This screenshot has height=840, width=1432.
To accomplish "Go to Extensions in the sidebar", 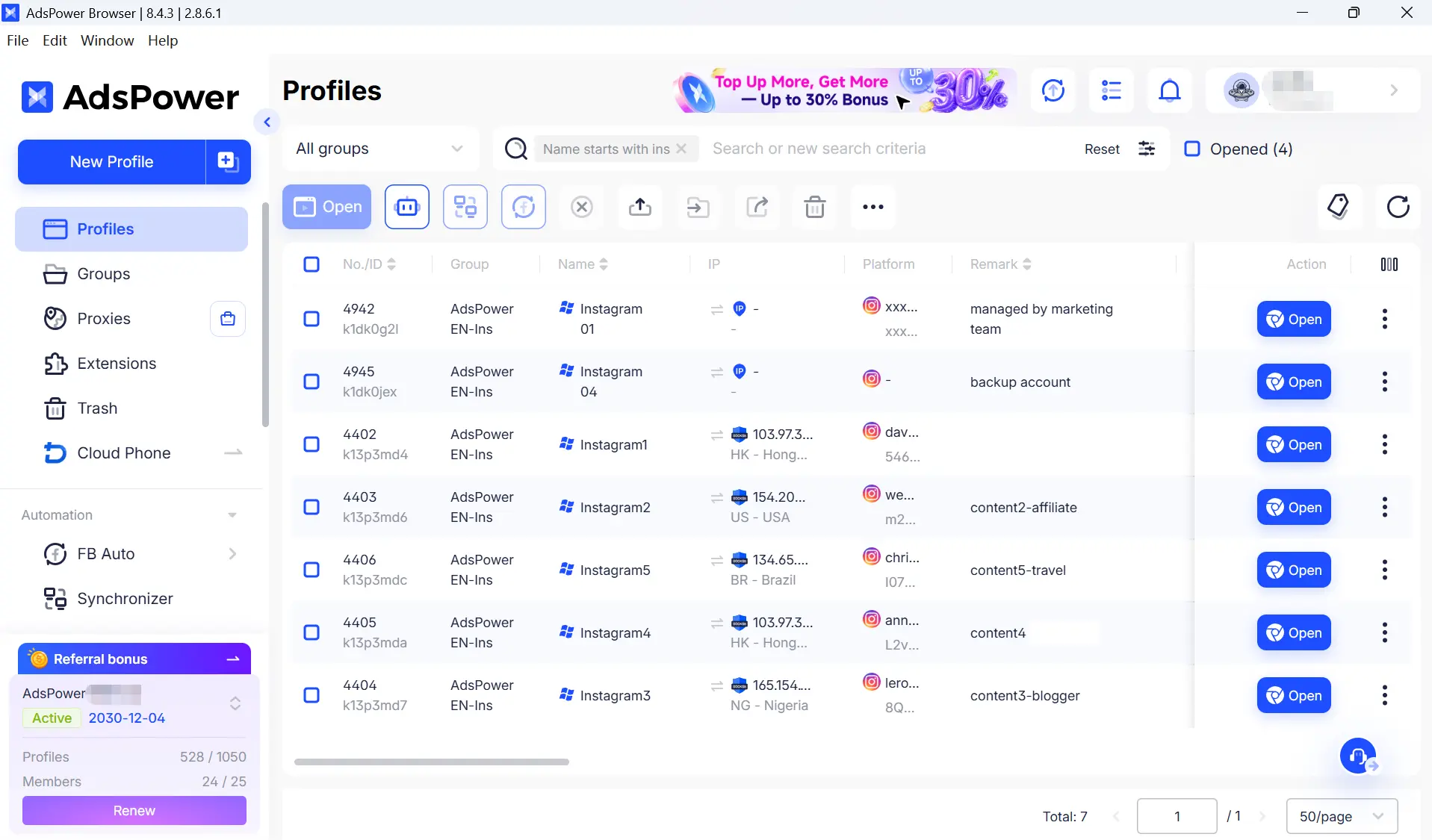I will 131,364.
